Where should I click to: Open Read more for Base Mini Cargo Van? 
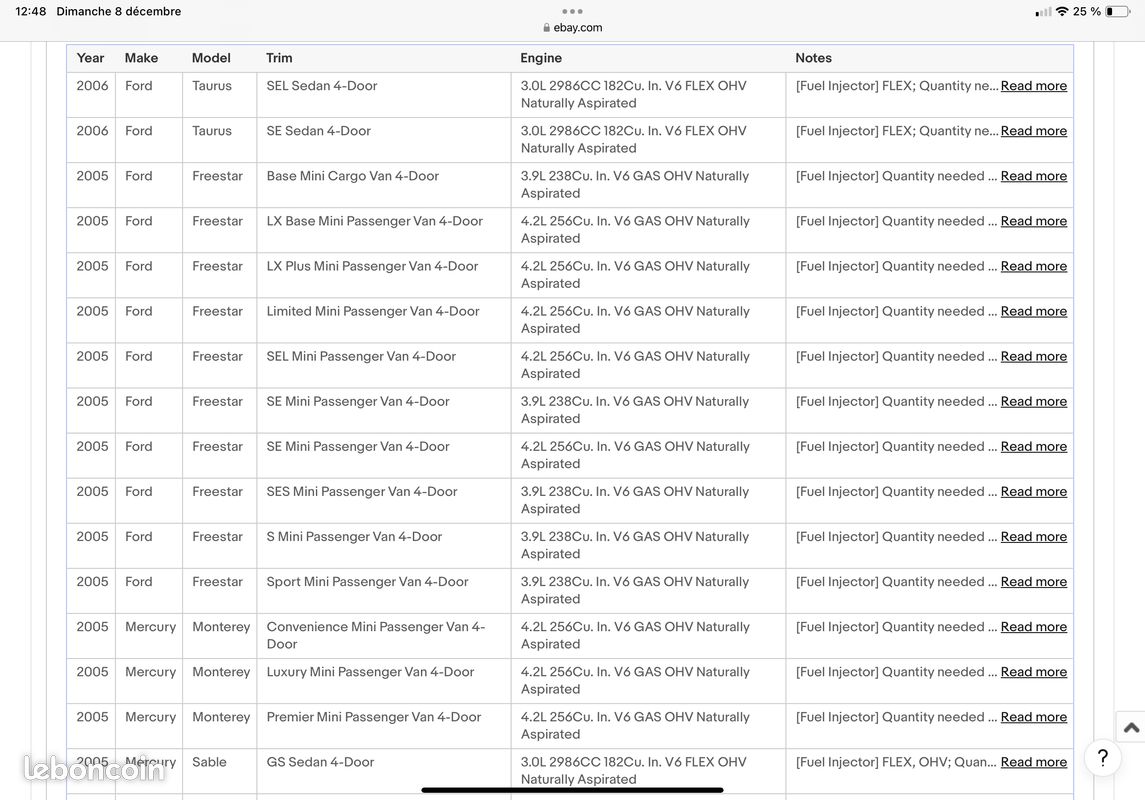tap(1033, 176)
